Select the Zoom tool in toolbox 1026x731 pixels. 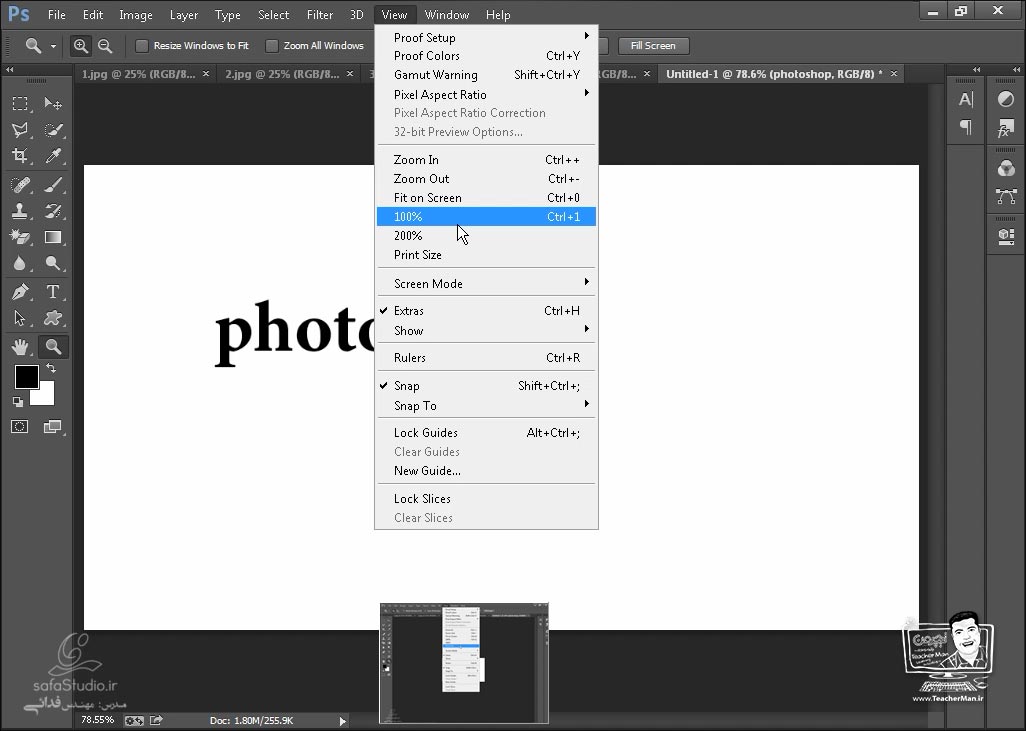(x=53, y=347)
